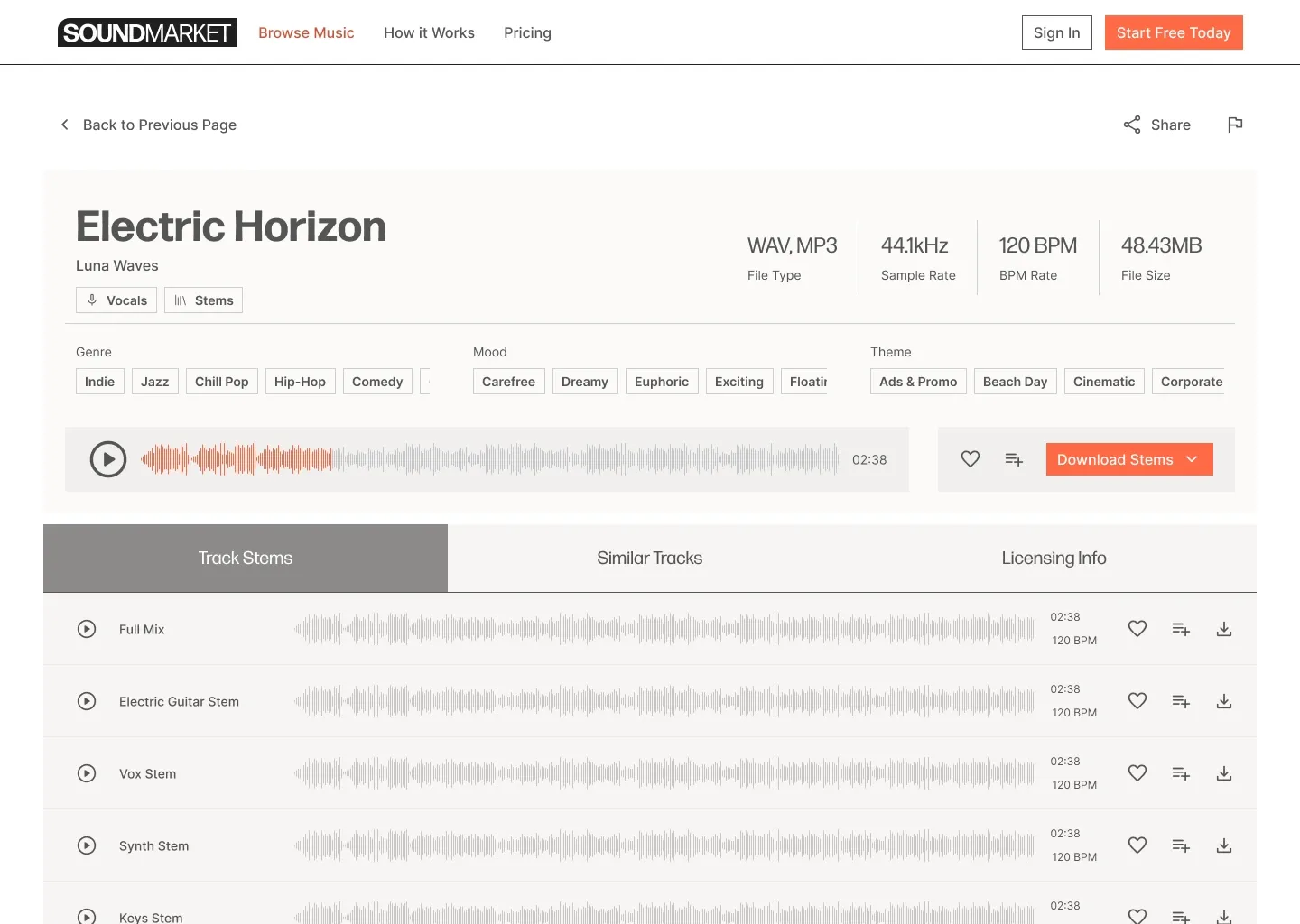Like the Synth Stem
The height and width of the screenshot is (924, 1300).
click(1137, 845)
